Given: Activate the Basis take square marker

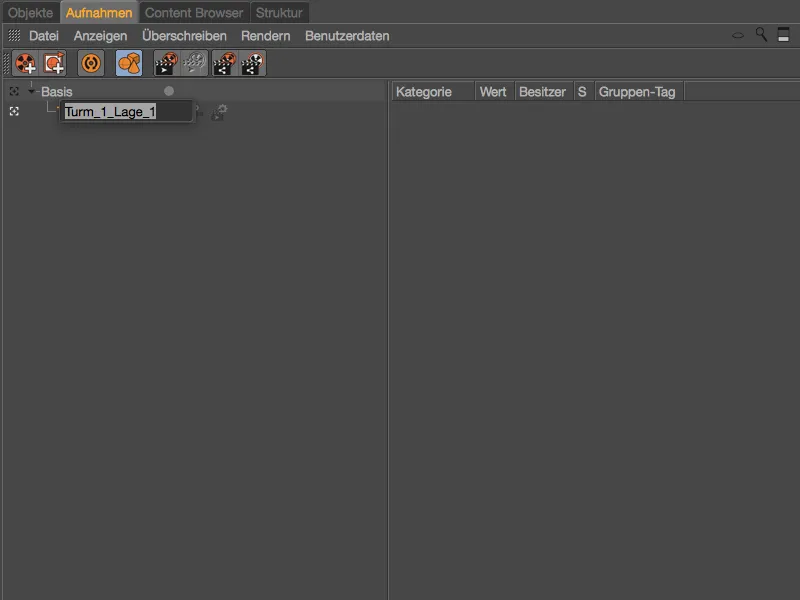Looking at the screenshot, I should click(x=14, y=91).
